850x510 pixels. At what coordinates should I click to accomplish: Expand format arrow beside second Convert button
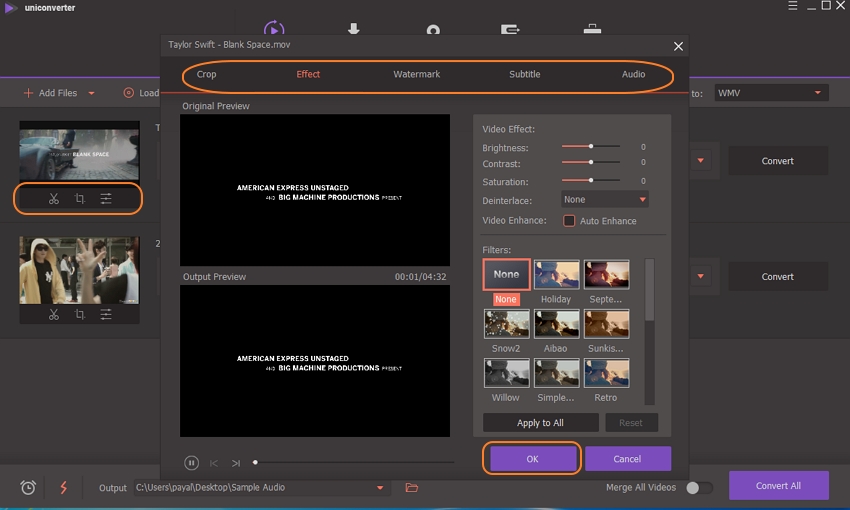click(x=700, y=276)
